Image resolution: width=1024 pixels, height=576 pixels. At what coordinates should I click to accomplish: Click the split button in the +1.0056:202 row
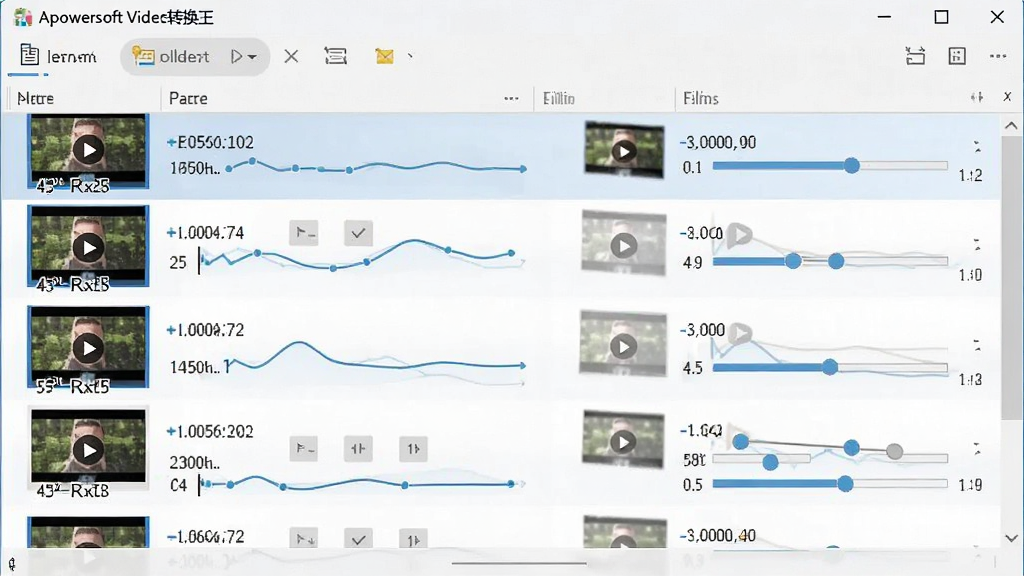point(359,449)
